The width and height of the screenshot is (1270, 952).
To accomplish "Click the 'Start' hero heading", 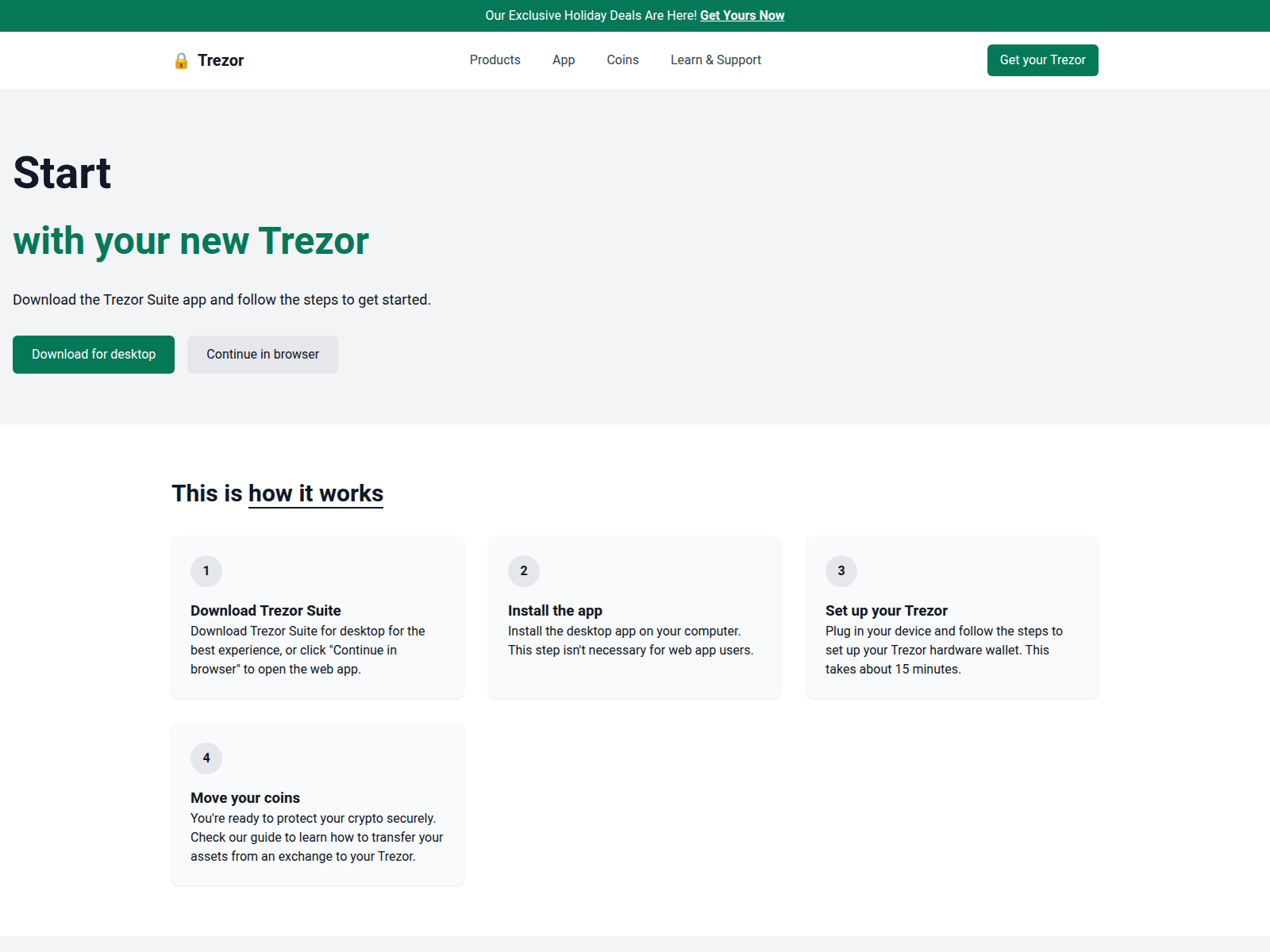I will coord(63,173).
